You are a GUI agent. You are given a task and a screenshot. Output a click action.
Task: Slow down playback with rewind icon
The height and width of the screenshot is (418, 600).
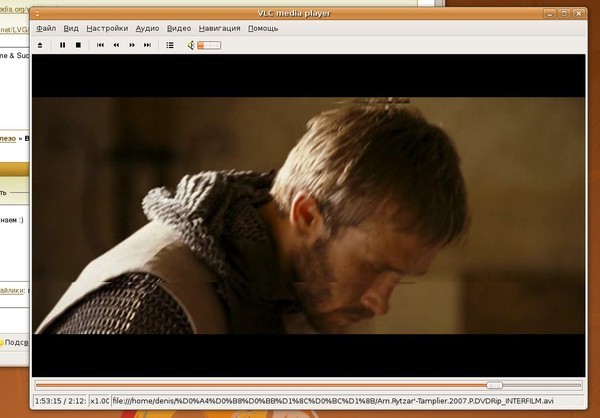click(x=116, y=45)
